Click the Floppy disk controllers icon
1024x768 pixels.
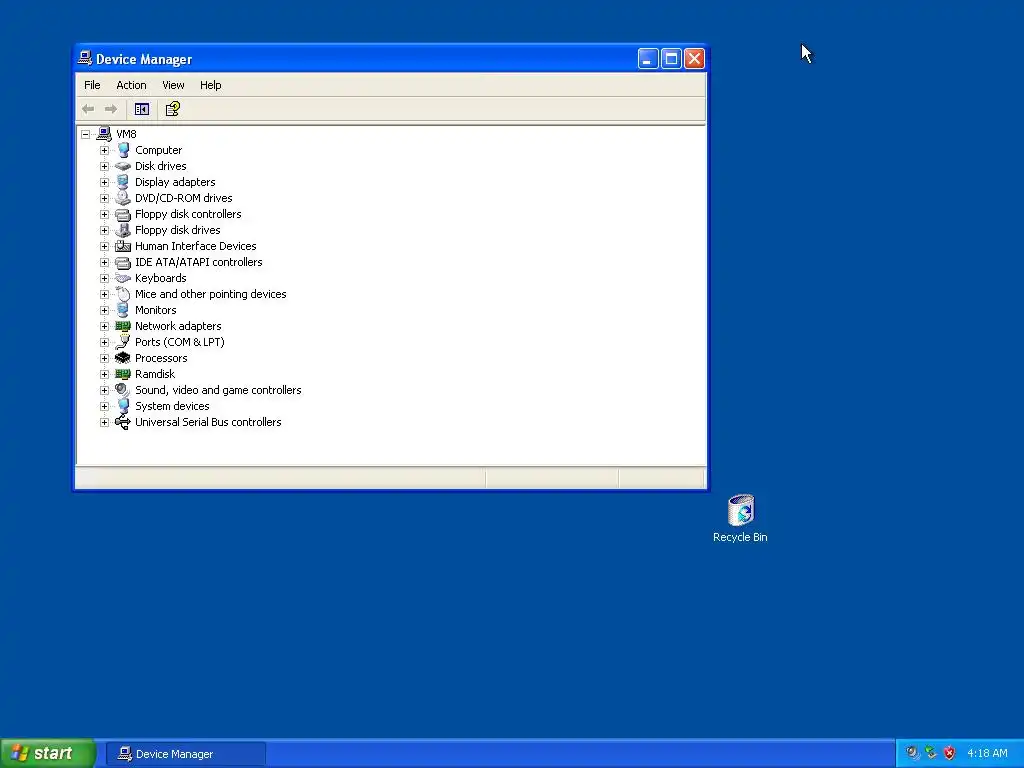coord(123,214)
